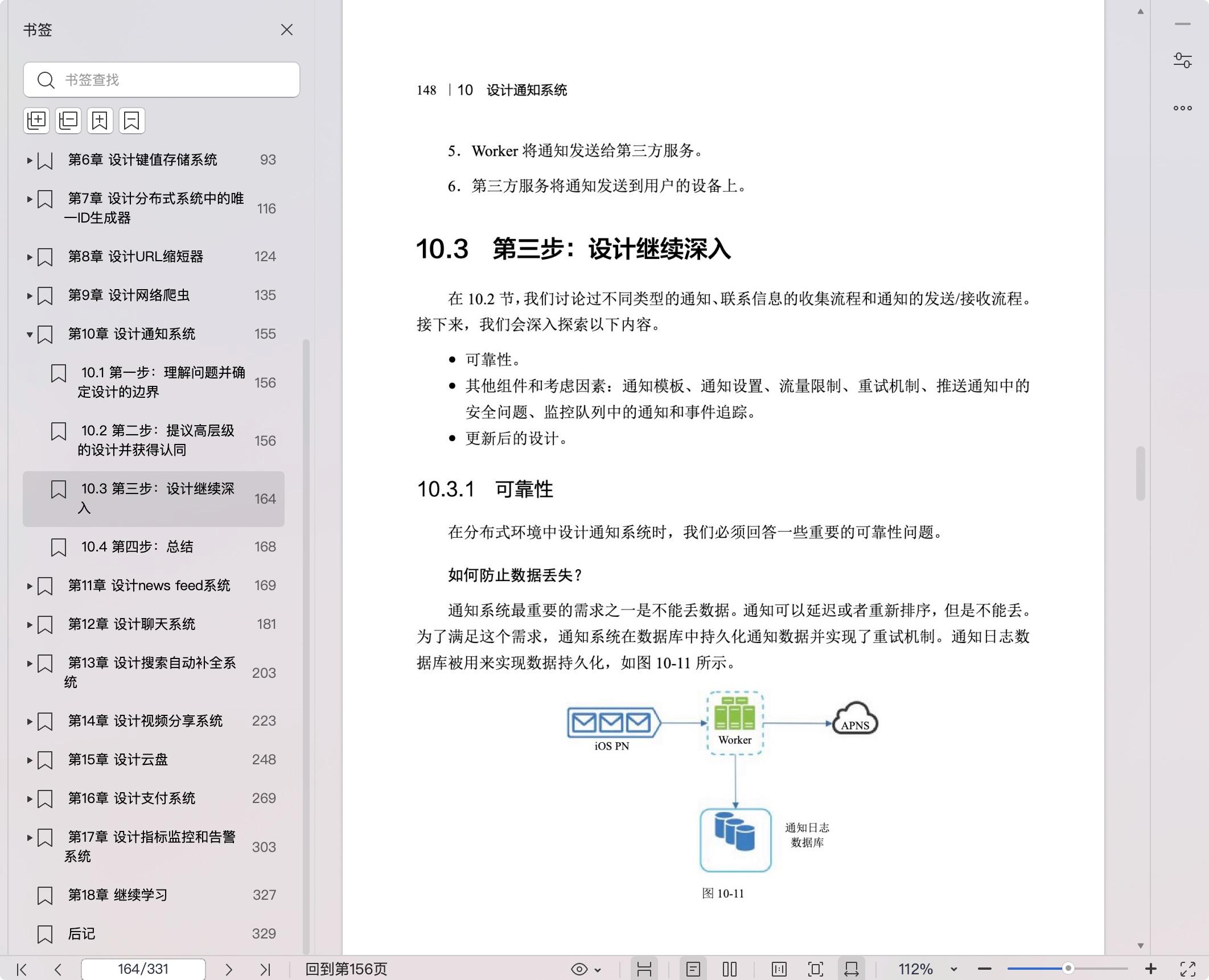
Task: Open the 后记 bookmark
Action: [x=154, y=934]
